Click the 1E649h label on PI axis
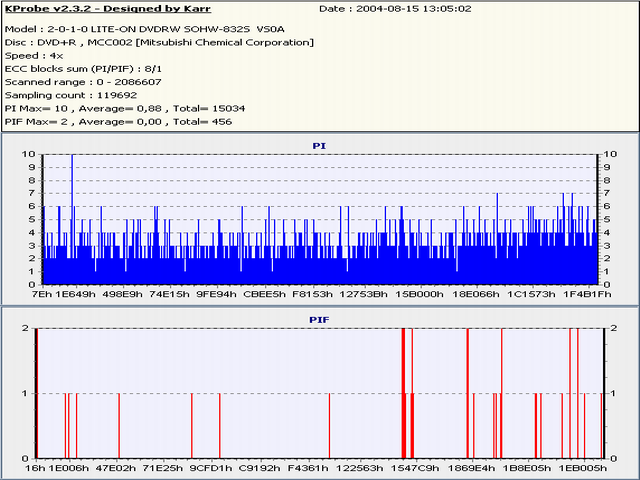 (x=75, y=294)
